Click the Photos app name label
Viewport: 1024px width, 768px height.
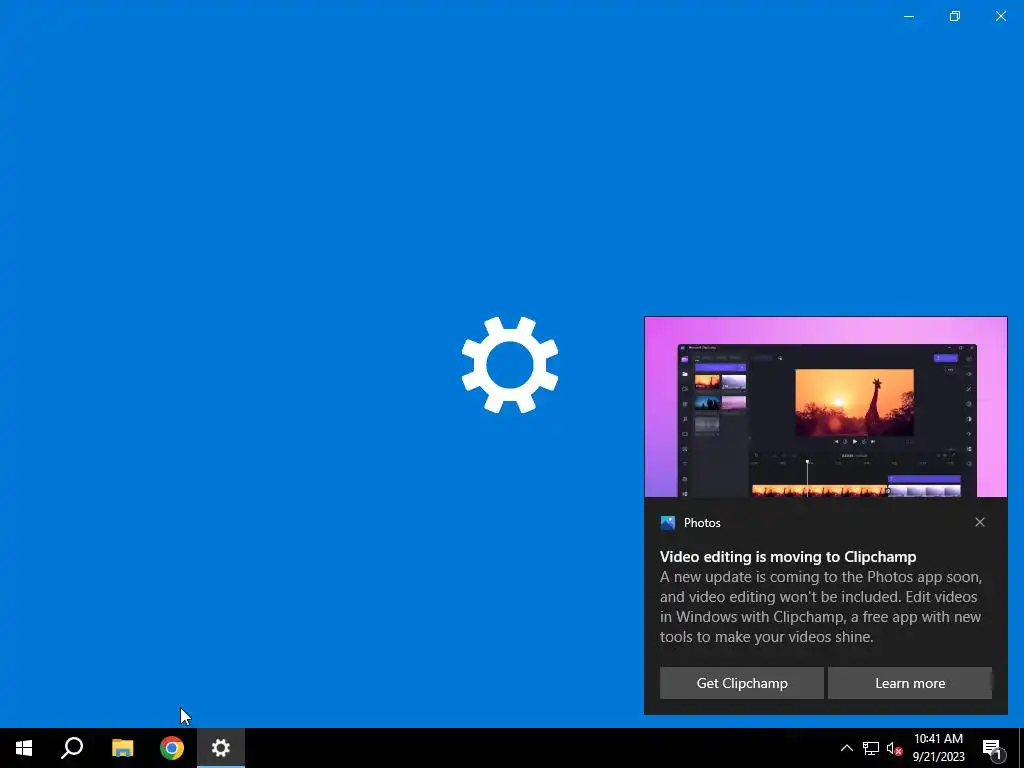702,522
